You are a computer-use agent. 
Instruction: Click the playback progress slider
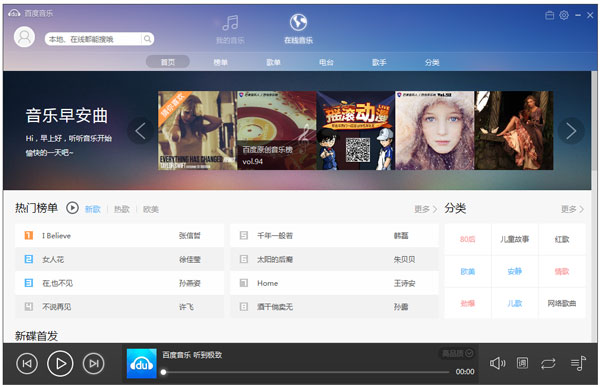pyautogui.click(x=306, y=372)
